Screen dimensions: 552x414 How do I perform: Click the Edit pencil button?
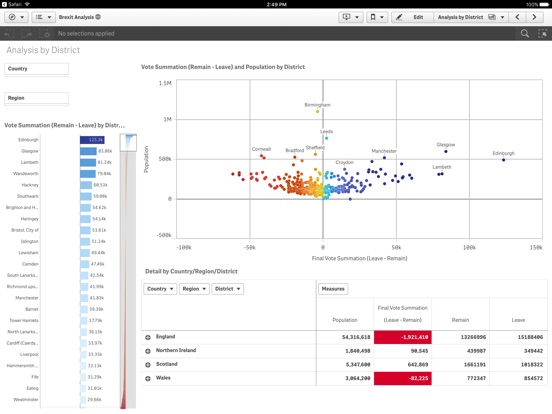(x=412, y=17)
